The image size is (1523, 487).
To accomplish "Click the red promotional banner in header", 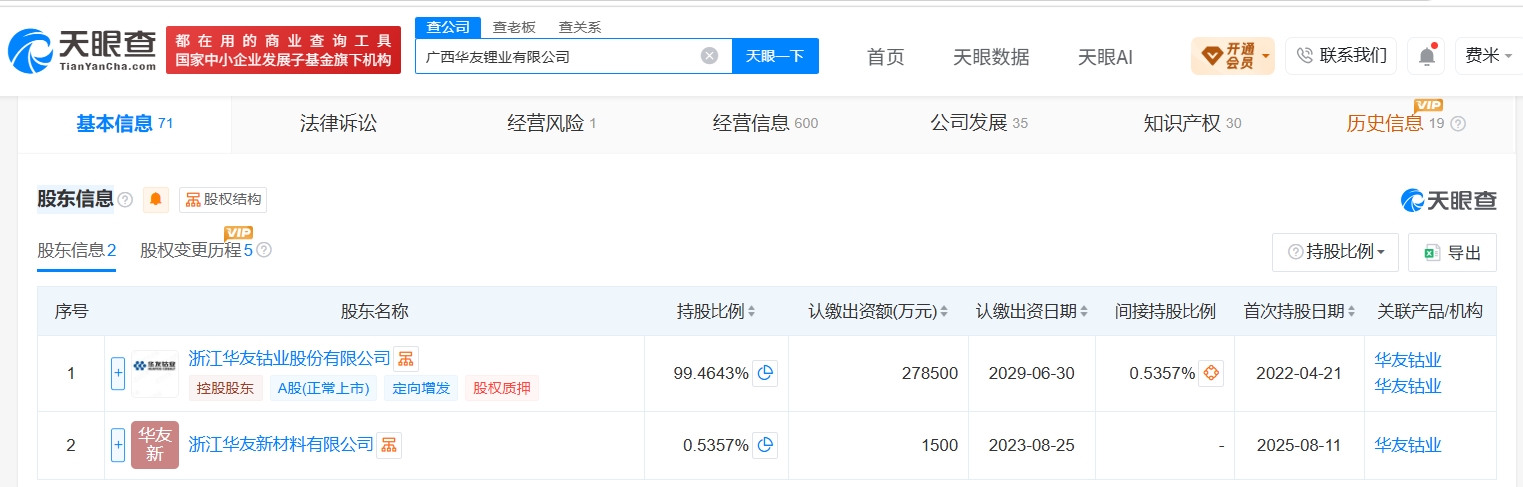I will coord(283,50).
